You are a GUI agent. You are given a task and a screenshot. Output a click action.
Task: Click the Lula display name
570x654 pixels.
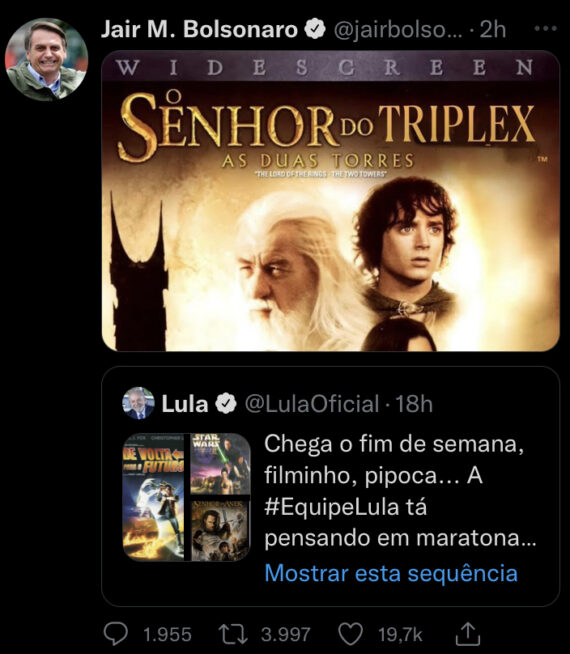[x=185, y=404]
